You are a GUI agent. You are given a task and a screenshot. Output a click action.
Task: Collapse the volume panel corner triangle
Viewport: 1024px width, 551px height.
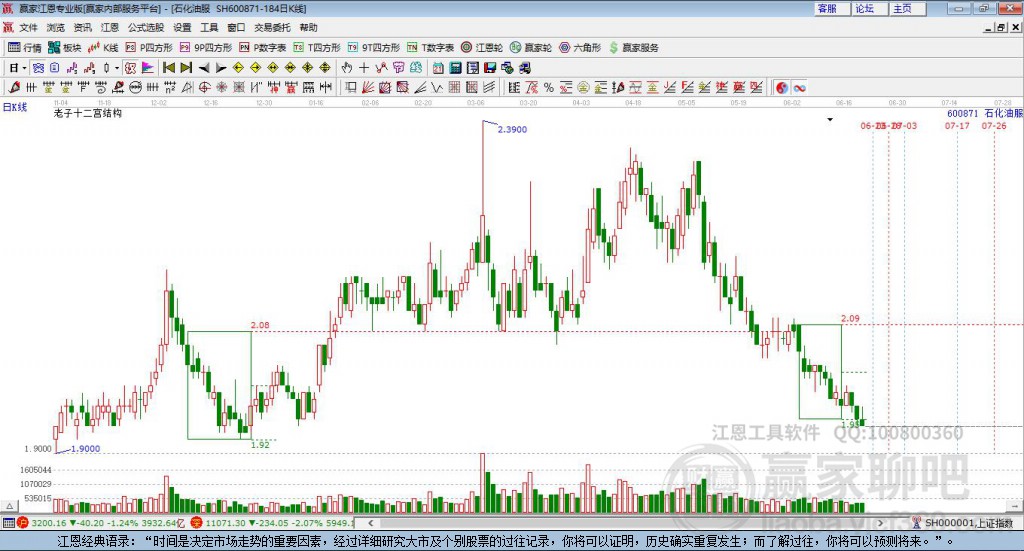(x=9, y=506)
